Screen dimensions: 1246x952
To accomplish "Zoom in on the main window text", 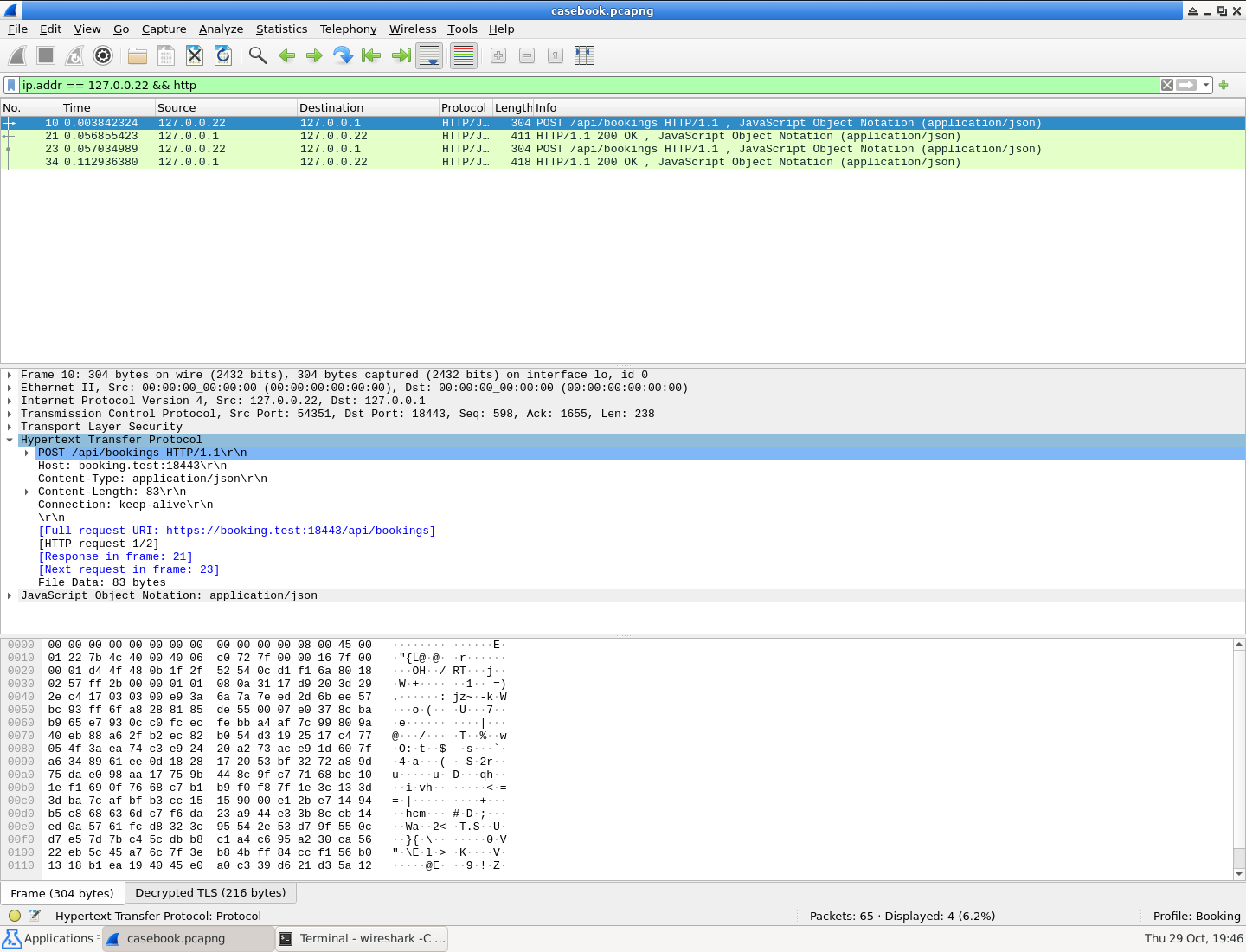I will (x=498, y=56).
